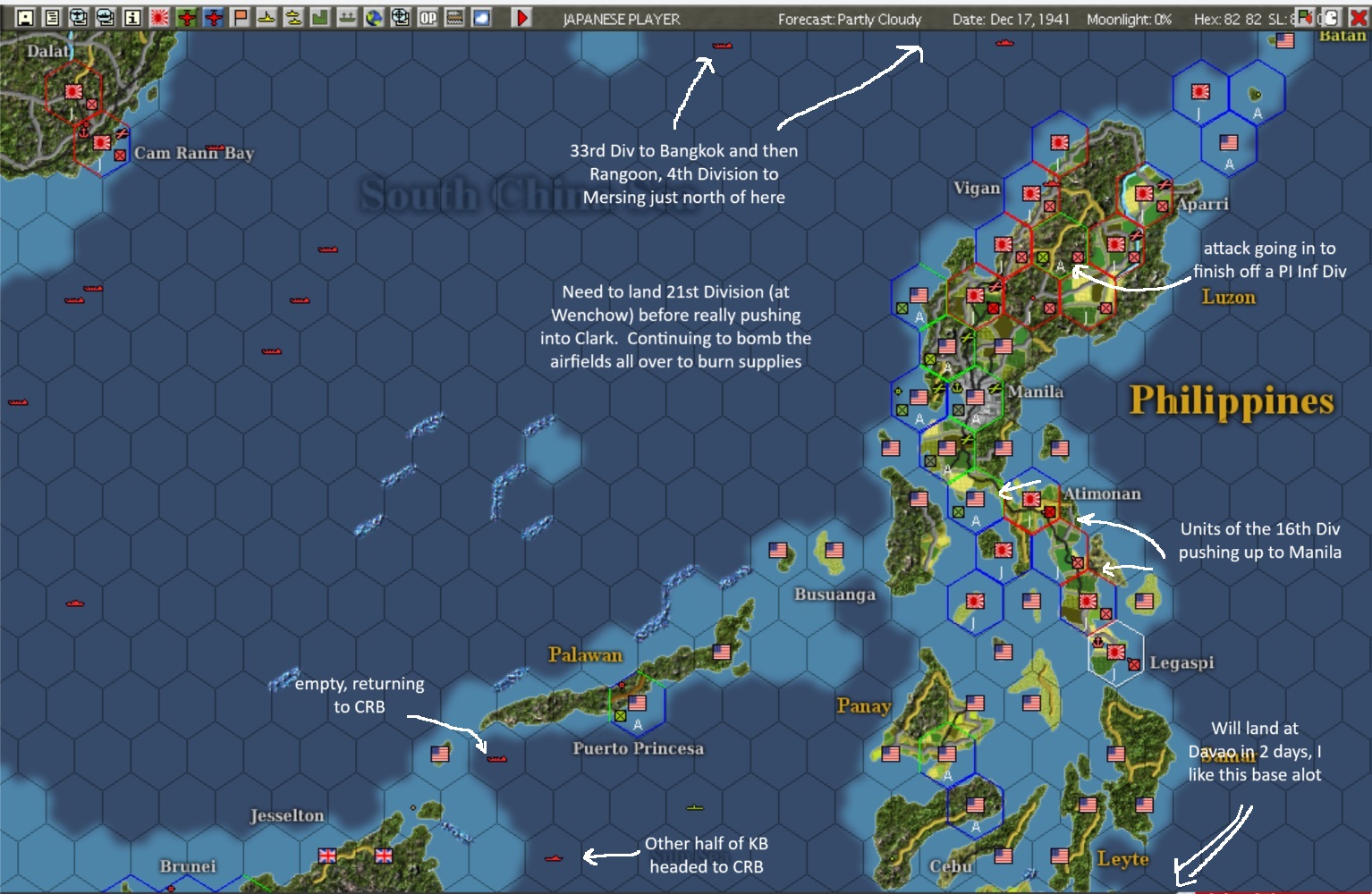Click the striped signal-intelligence icon
1372x894 pixels.
[454, 17]
